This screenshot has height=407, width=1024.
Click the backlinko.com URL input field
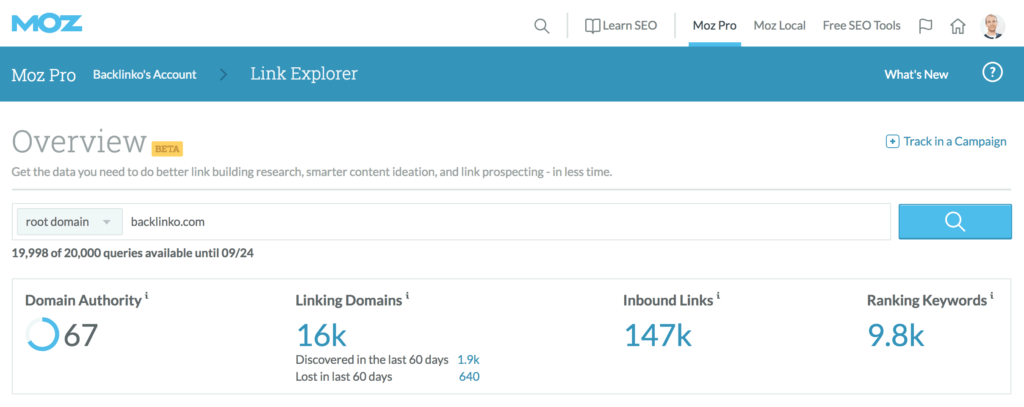[x=500, y=222]
